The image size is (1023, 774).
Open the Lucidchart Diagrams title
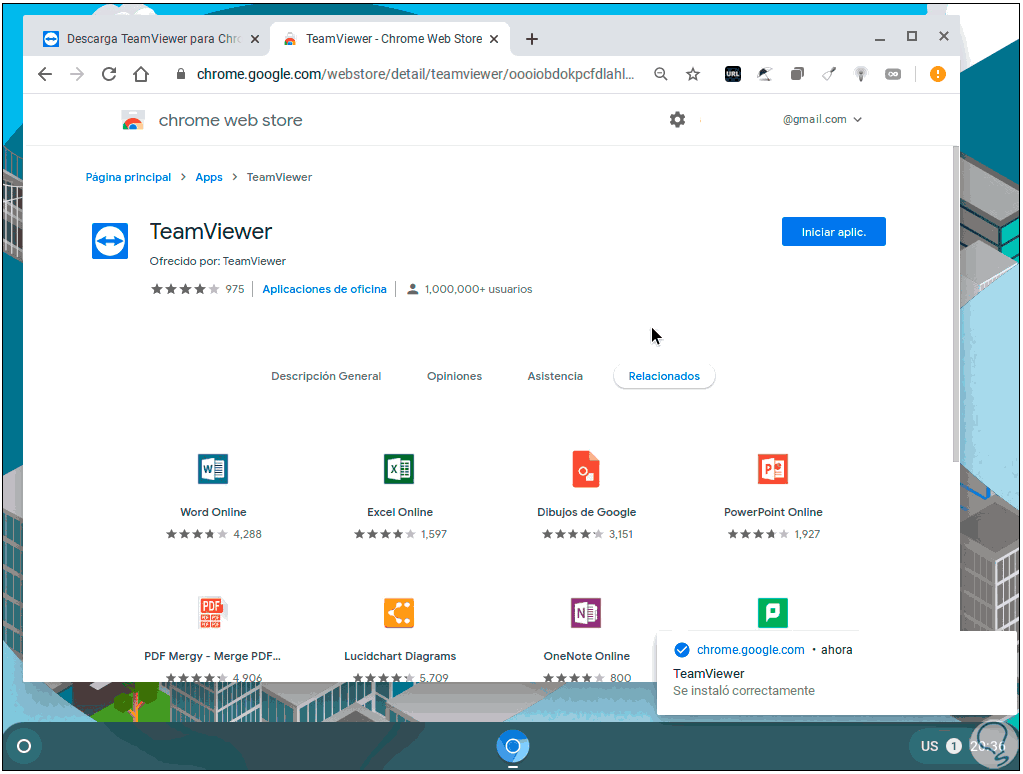[x=400, y=657]
